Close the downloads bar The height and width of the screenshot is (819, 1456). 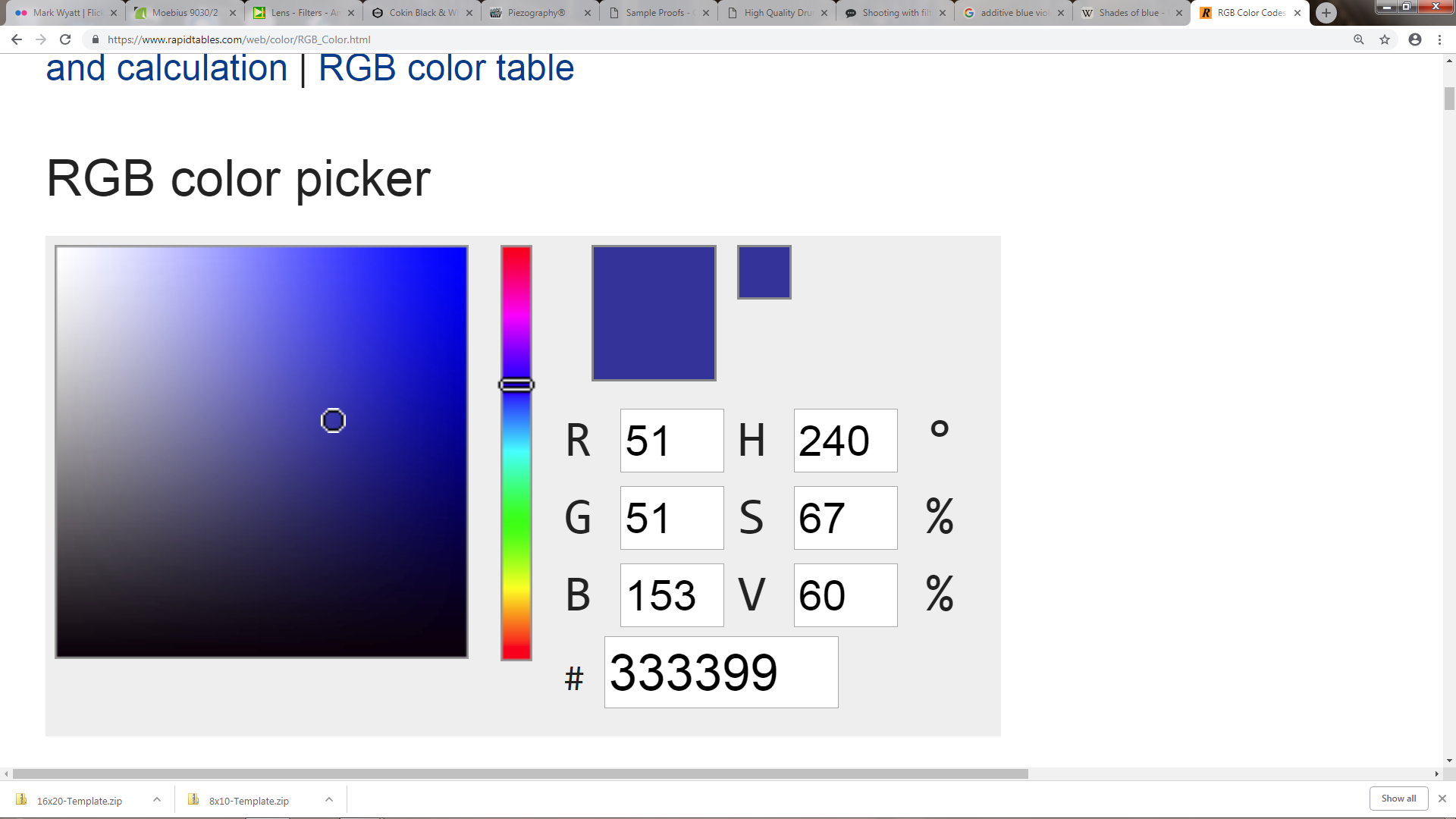click(x=1442, y=799)
